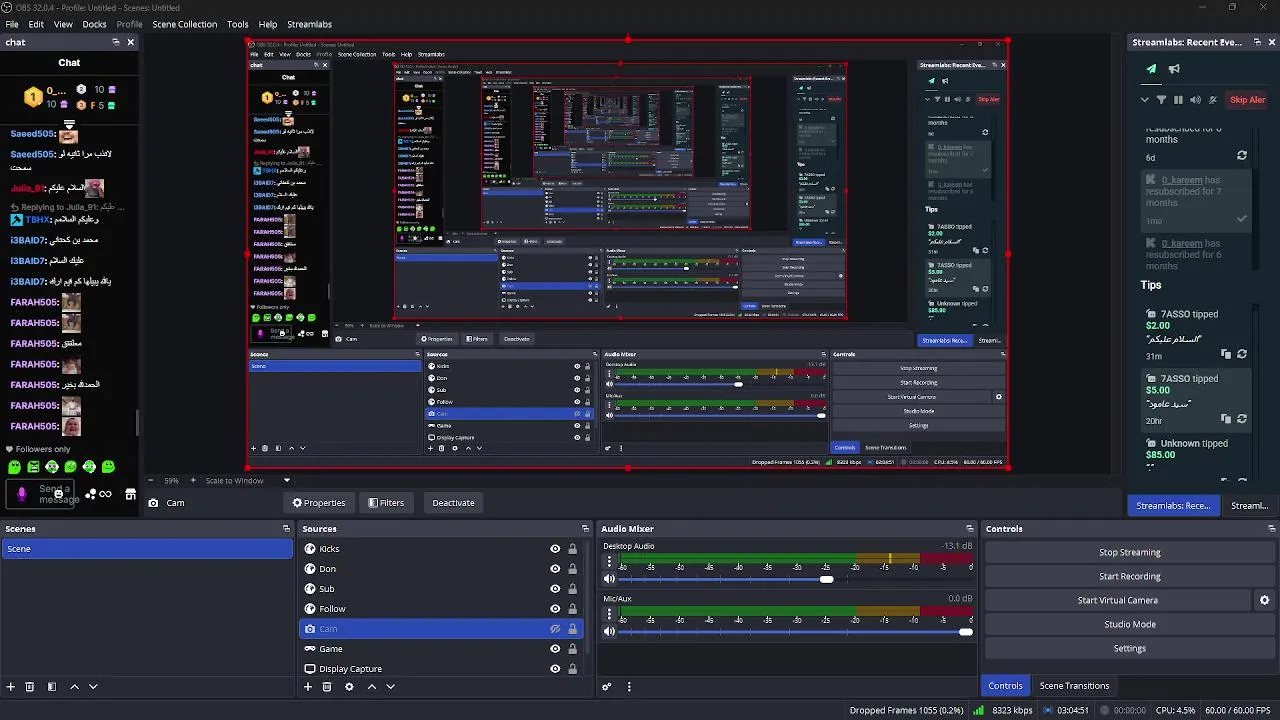Open Streamlabs event filter funnel icon
The height and width of the screenshot is (720, 1280).
pos(1161,100)
